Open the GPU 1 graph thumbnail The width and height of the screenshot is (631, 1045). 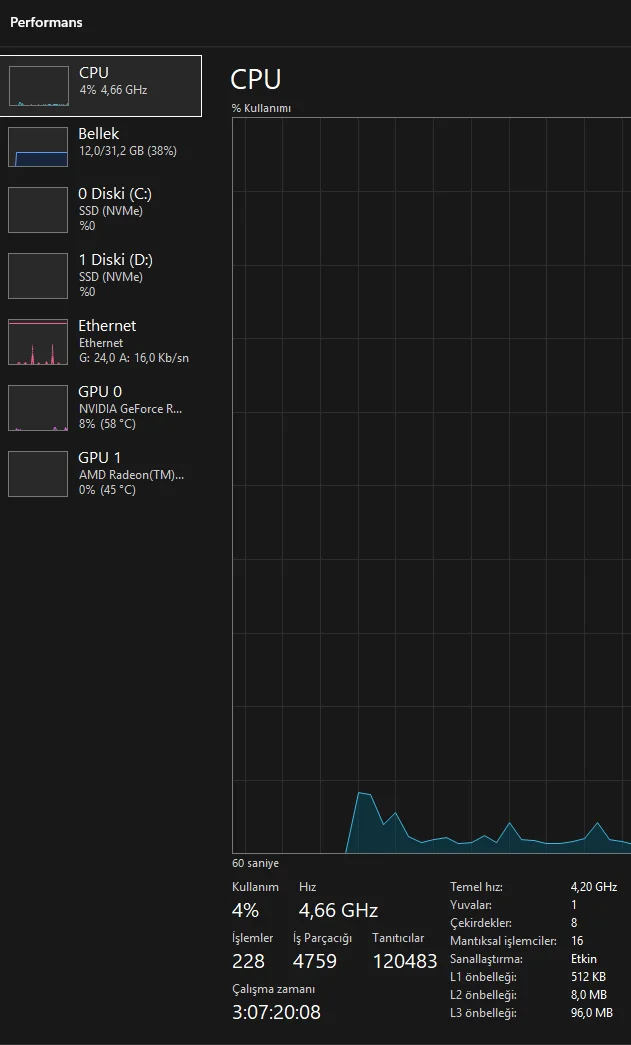(x=38, y=474)
